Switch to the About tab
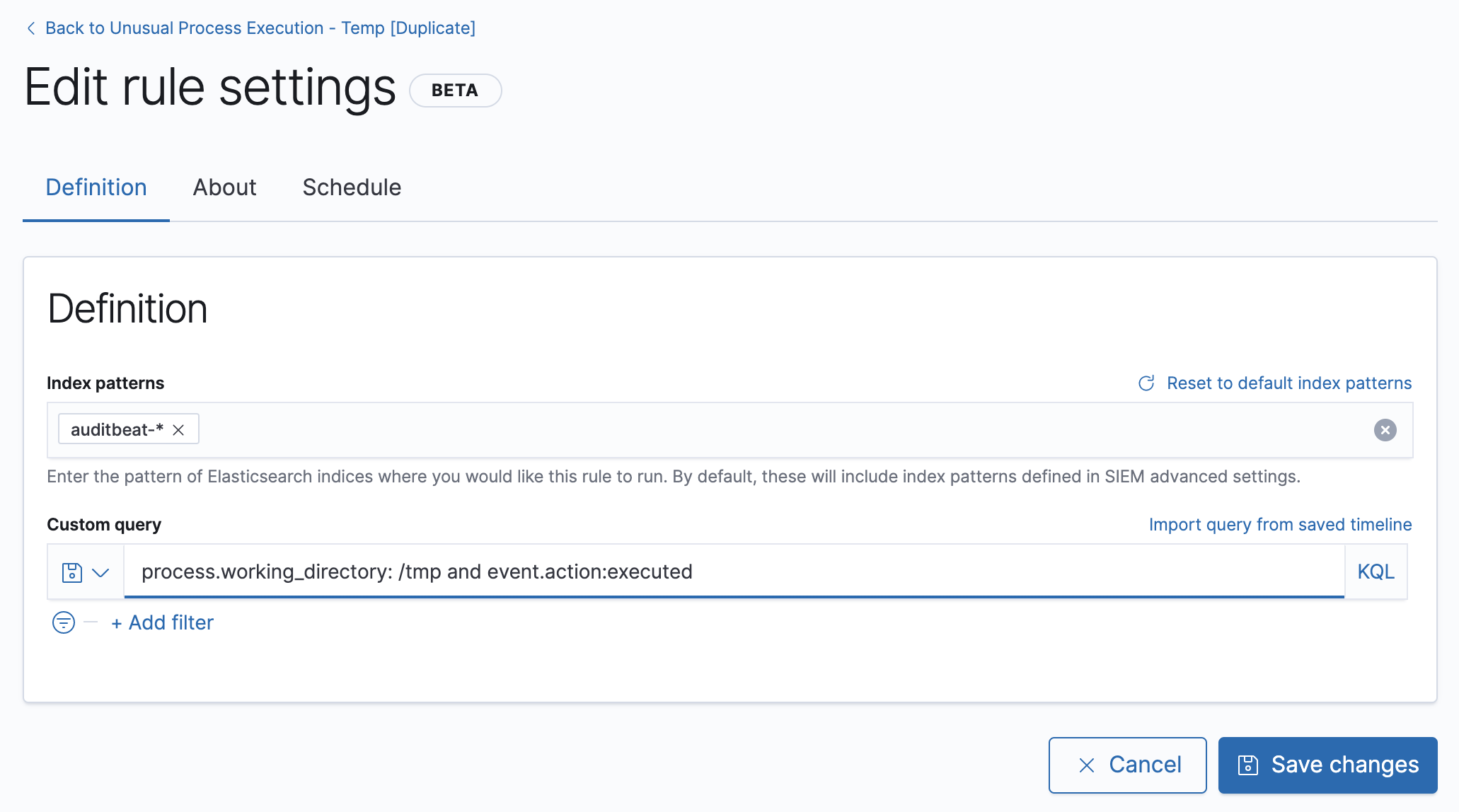Viewport: 1459px width, 812px height. [224, 187]
